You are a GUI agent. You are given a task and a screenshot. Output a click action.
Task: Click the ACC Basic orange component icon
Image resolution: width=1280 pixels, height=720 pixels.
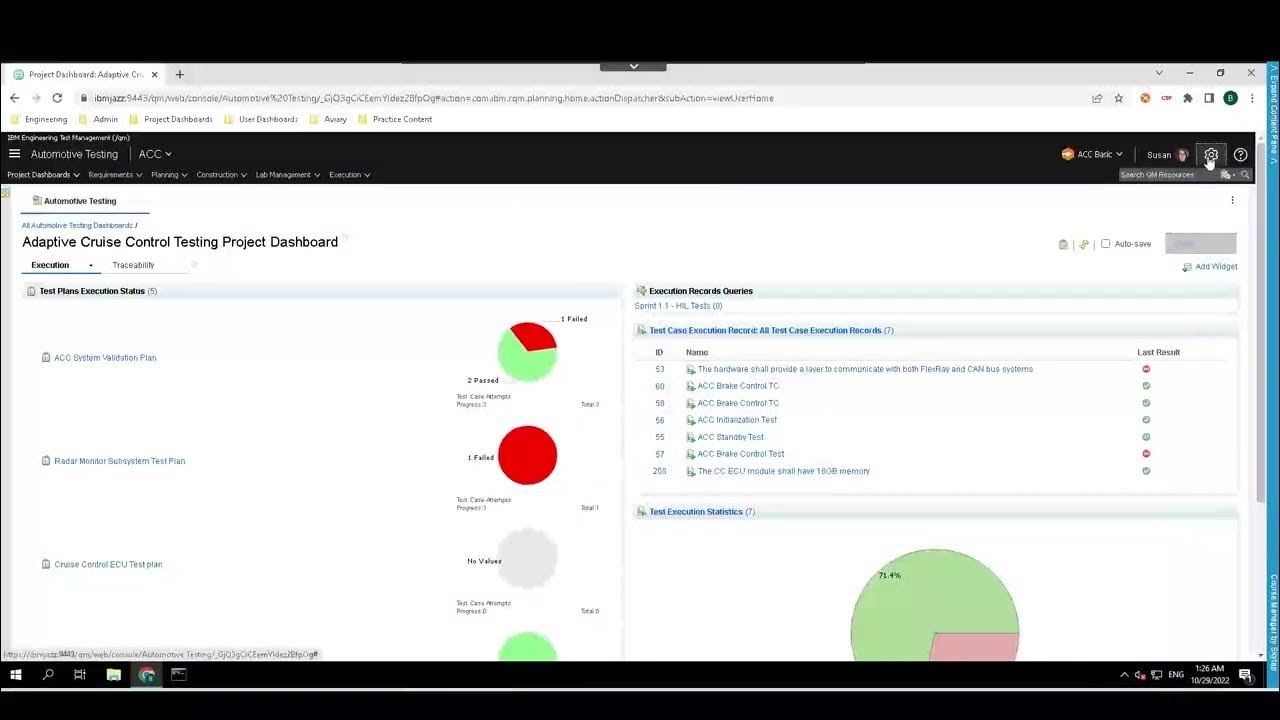1068,154
